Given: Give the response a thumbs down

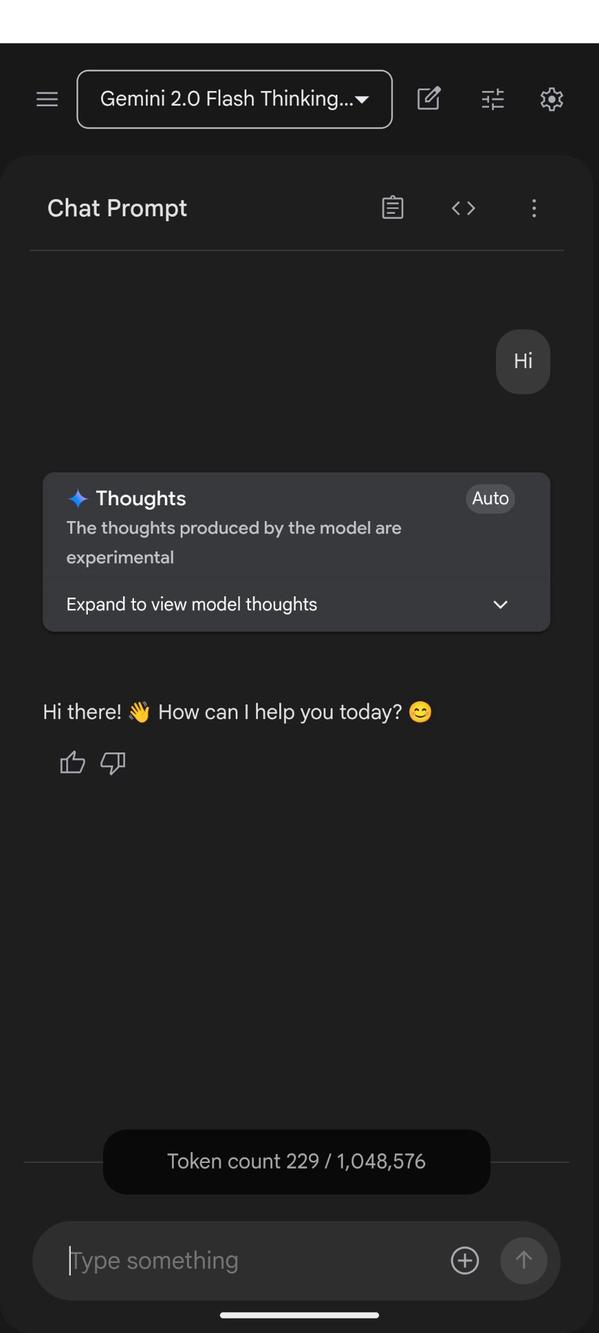Looking at the screenshot, I should coord(112,762).
